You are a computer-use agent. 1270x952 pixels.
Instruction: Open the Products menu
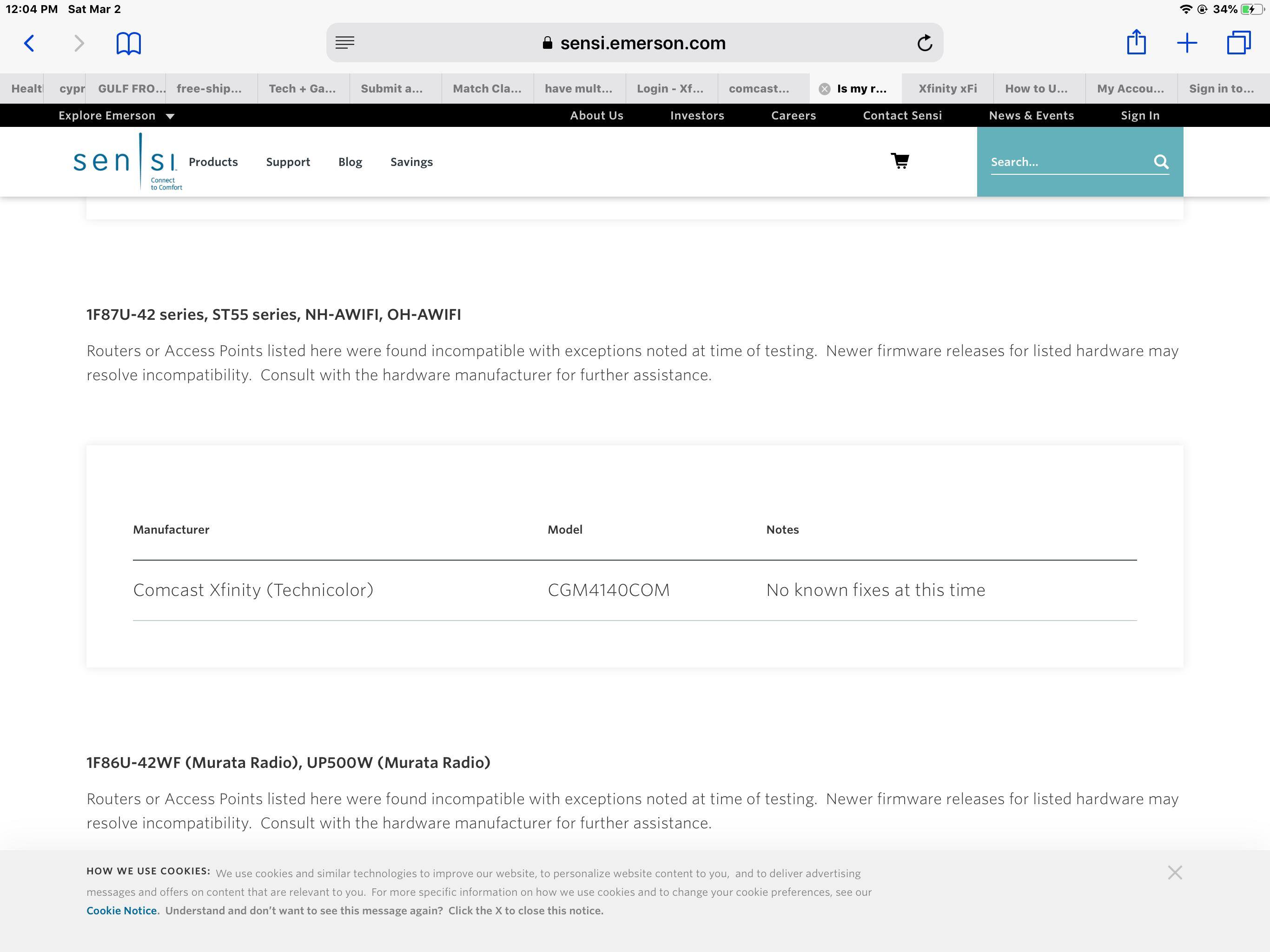pos(213,162)
